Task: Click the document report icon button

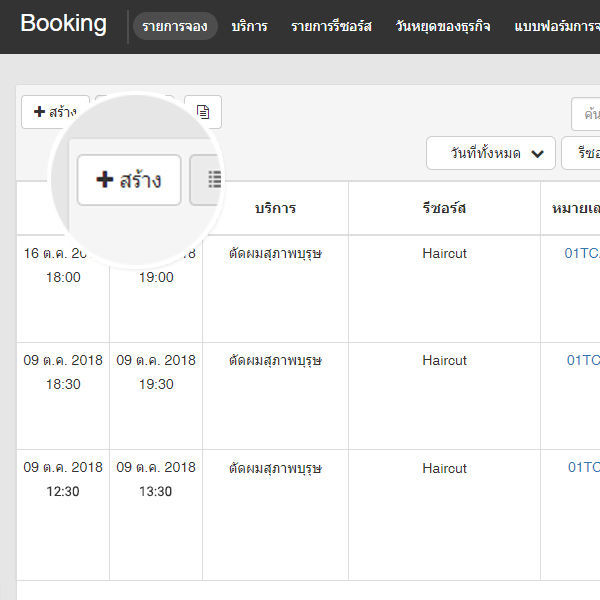Action: [203, 112]
